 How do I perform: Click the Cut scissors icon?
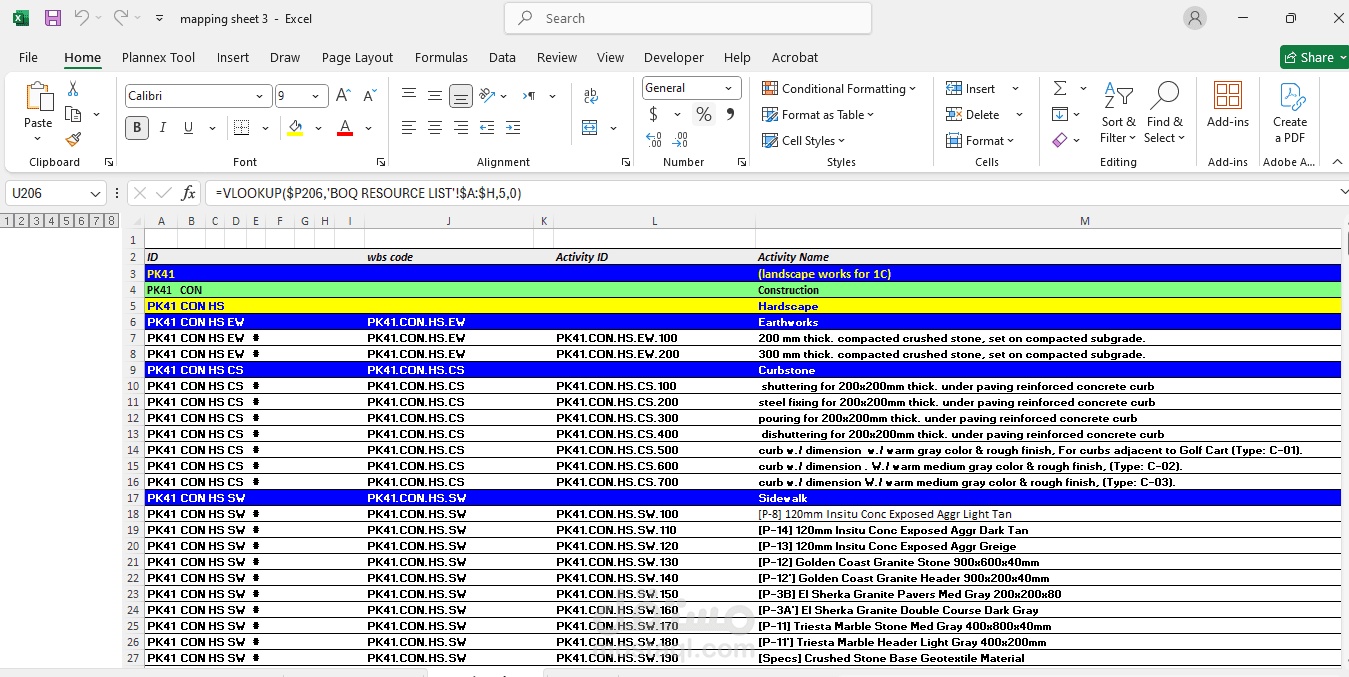tap(73, 89)
